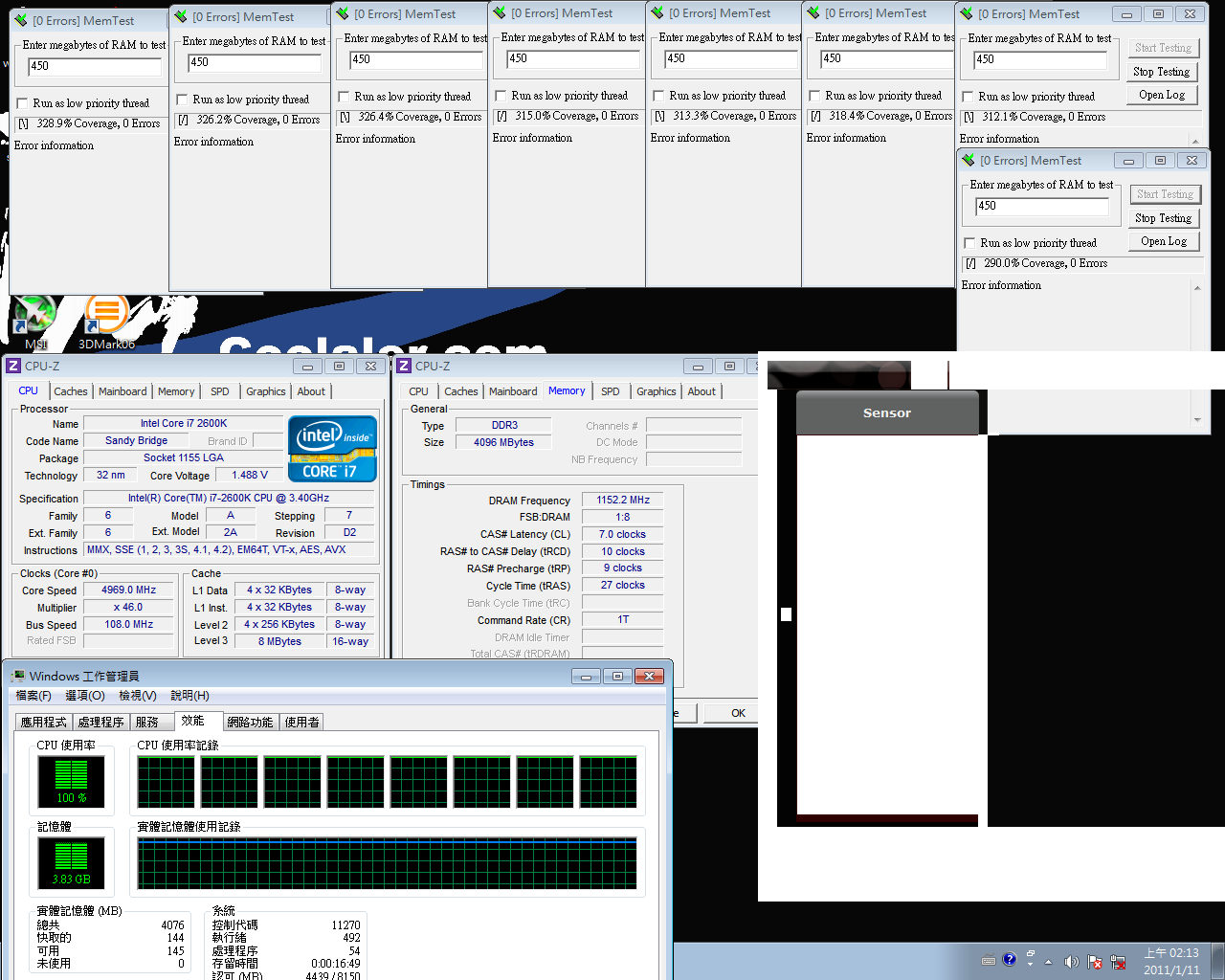
Task: Click the title icon of MemTest window at 326.4% coverage
Action: [x=342, y=13]
